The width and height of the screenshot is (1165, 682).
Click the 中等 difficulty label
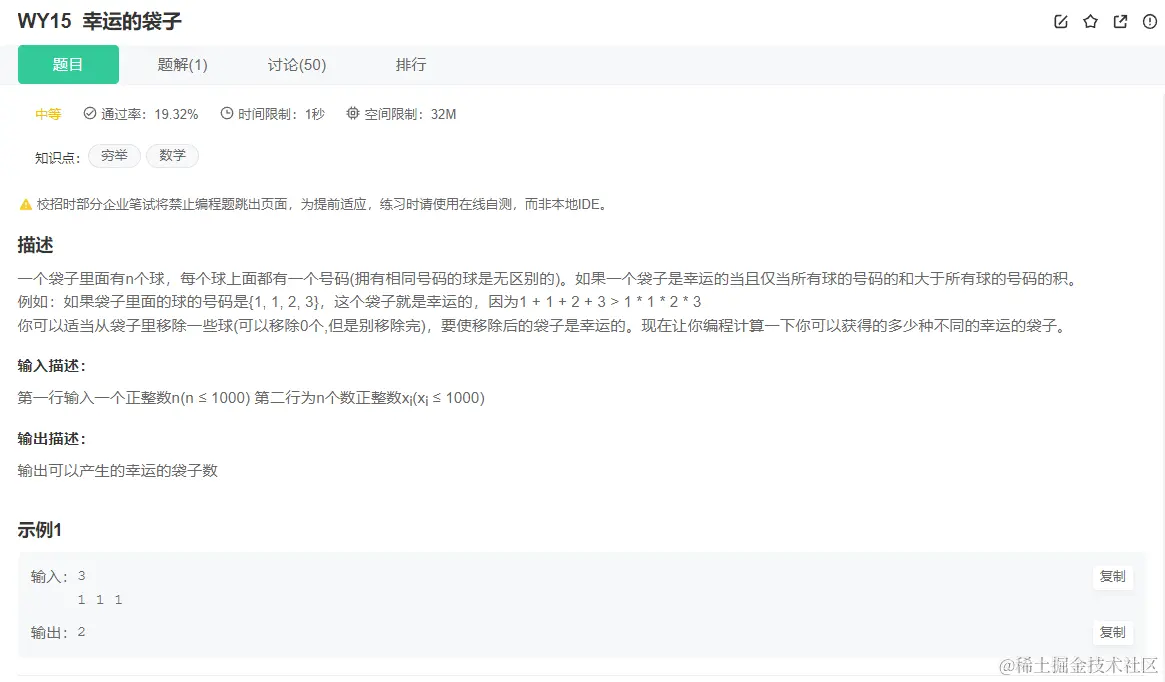48,114
